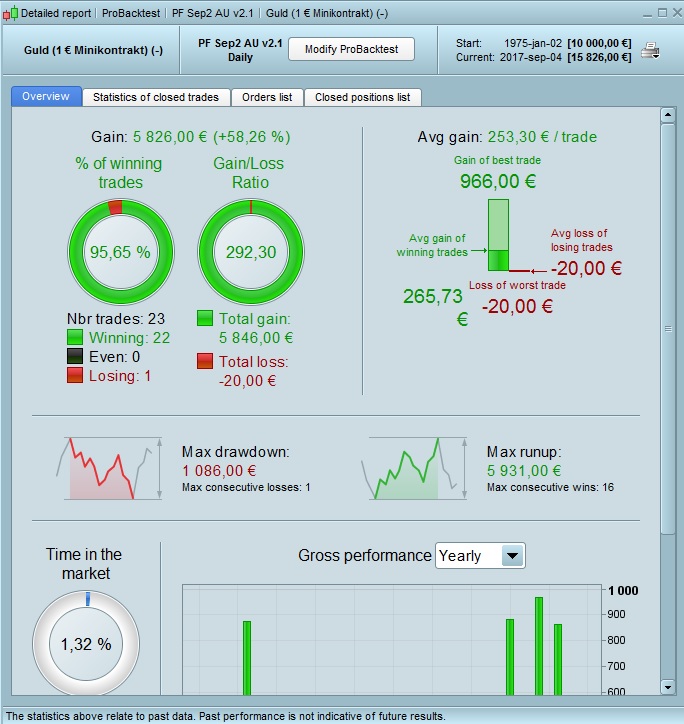684x724 pixels.
Task: Click the Modify ProBacktest button
Action: coord(351,49)
